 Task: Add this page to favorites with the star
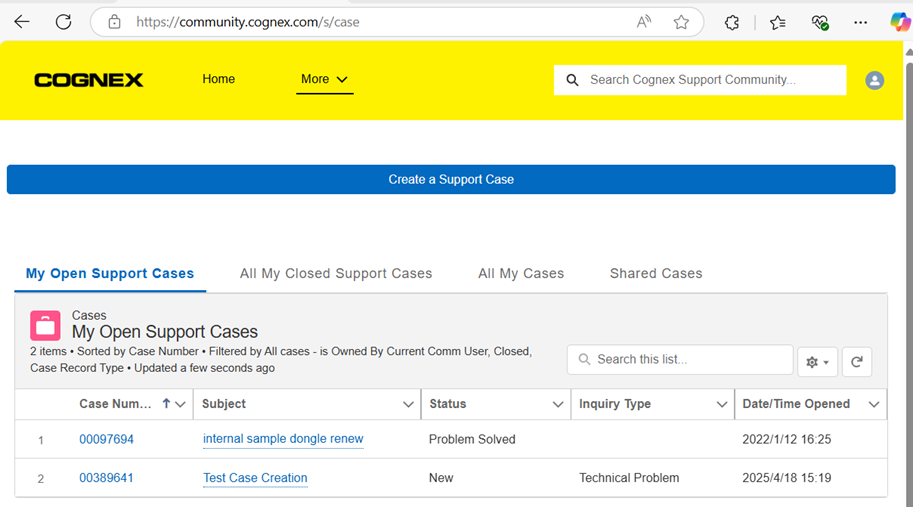coord(681,22)
